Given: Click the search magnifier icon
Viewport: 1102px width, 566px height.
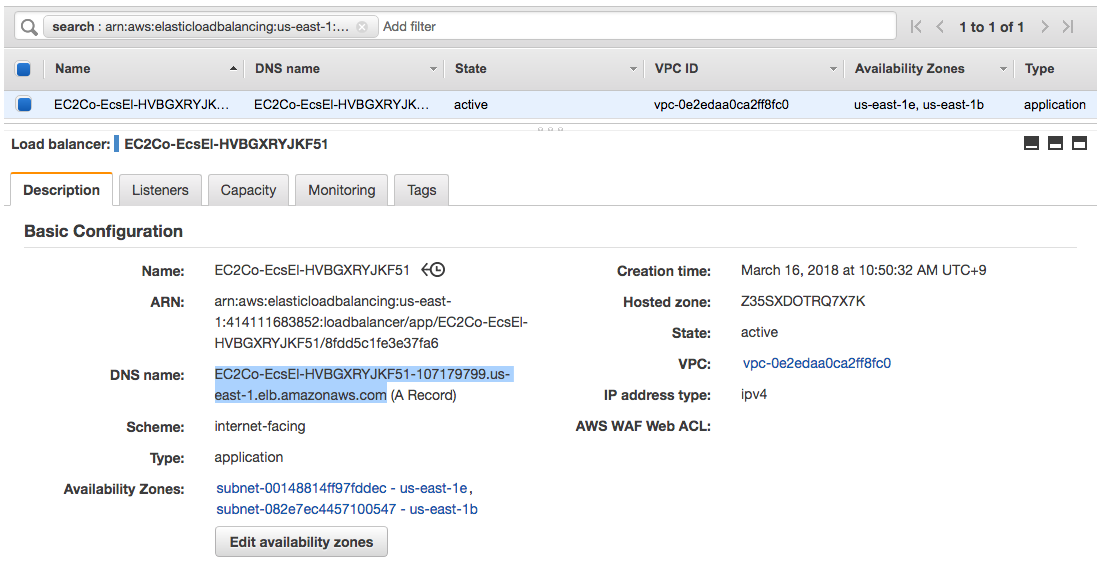Looking at the screenshot, I should 29,27.
